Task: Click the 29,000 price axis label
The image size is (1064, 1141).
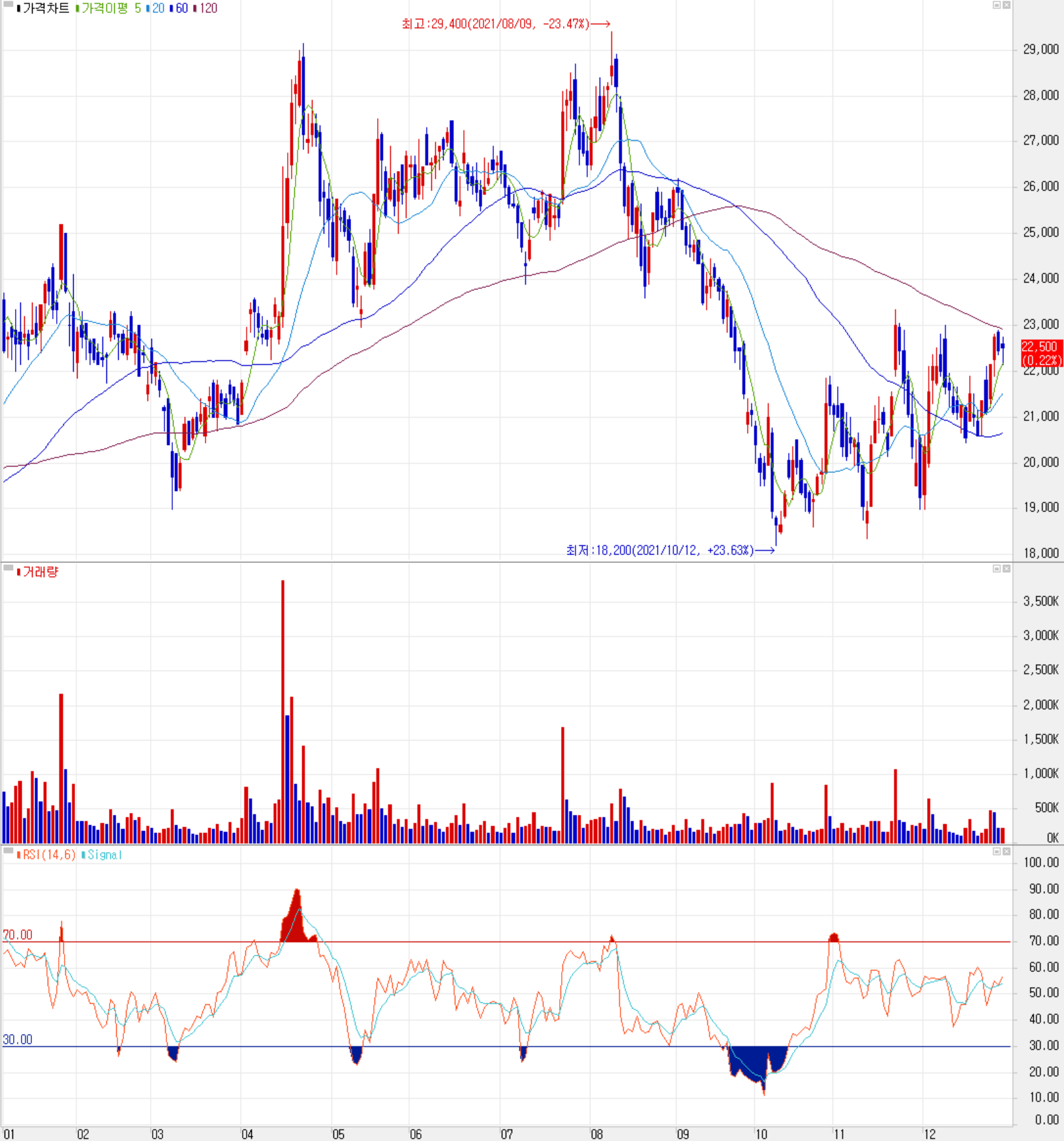Action: coord(1041,50)
